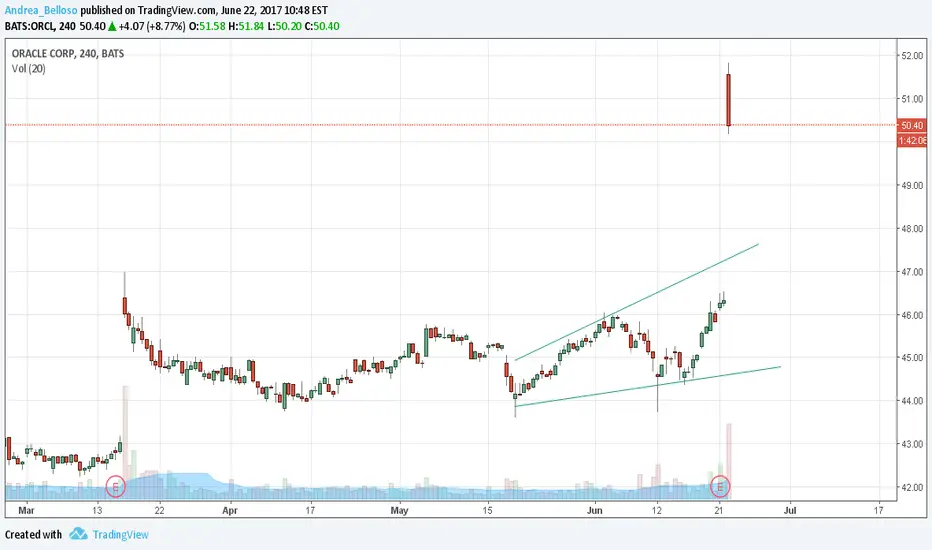Click the TradingView logo icon at the bottom
932x550 pixels.
[78, 534]
